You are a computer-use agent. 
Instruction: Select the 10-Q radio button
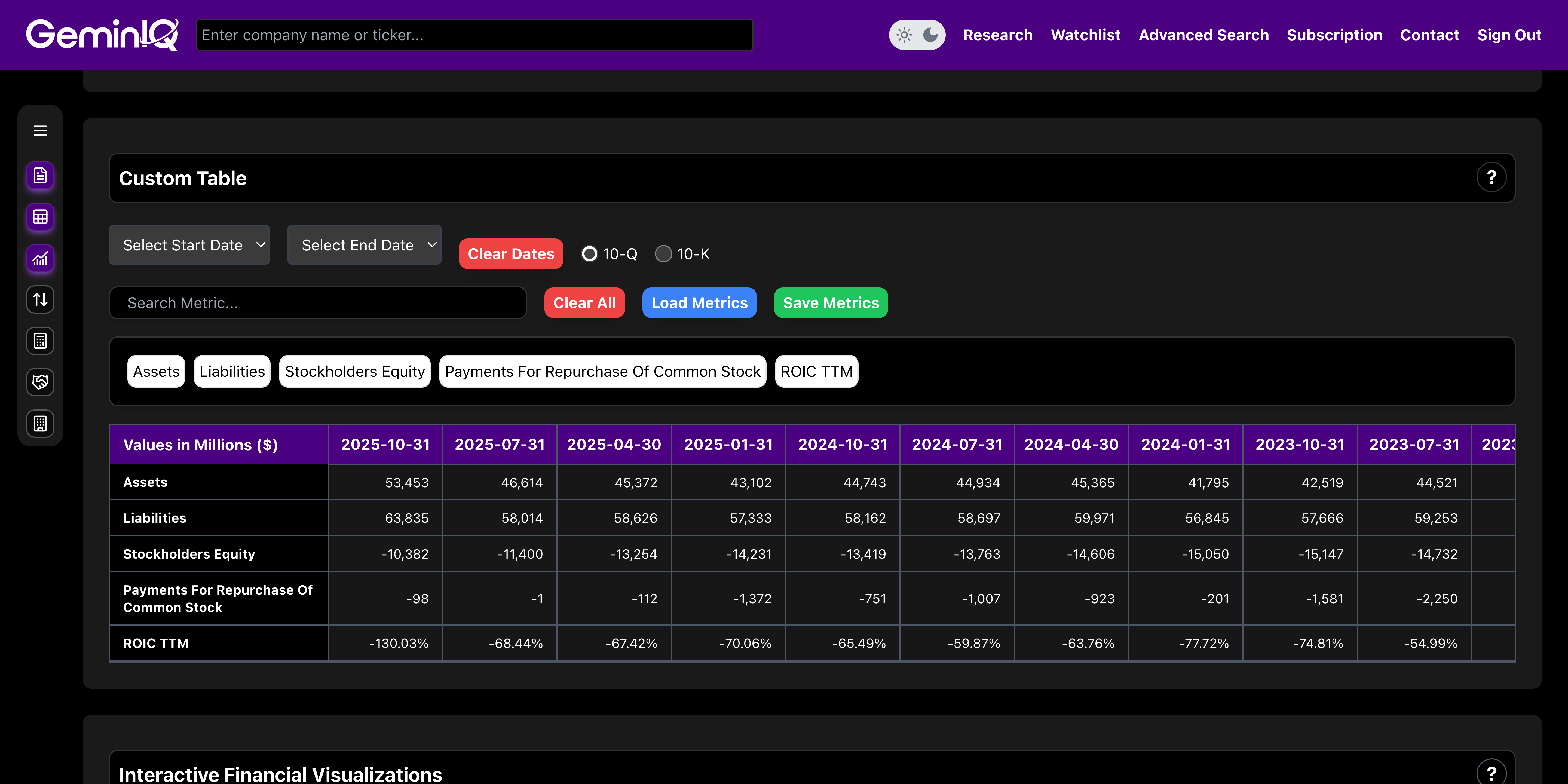click(x=589, y=254)
